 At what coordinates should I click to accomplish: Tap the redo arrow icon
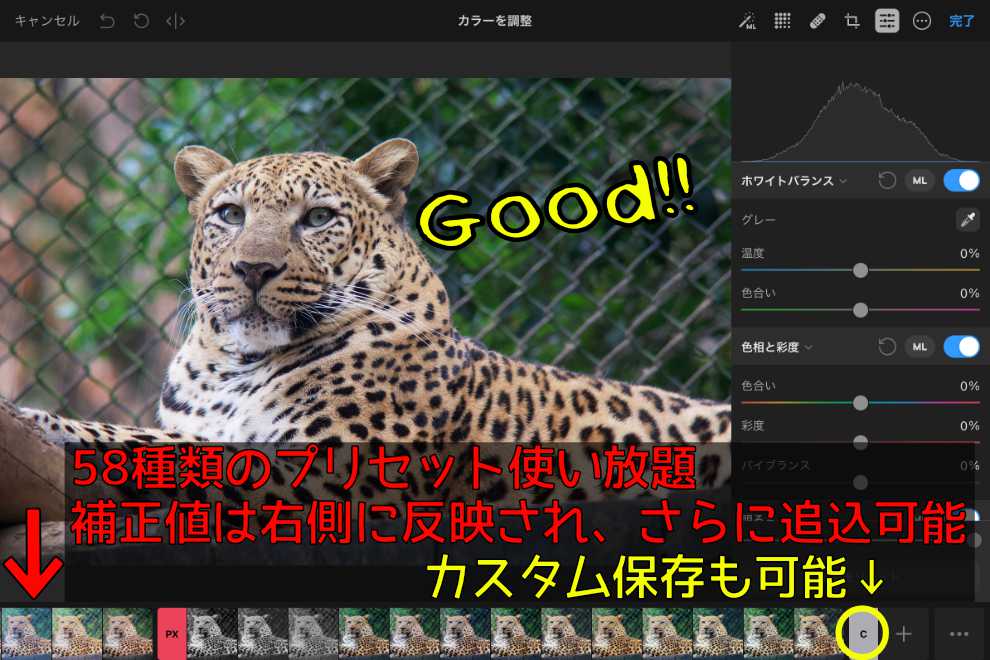pos(141,21)
